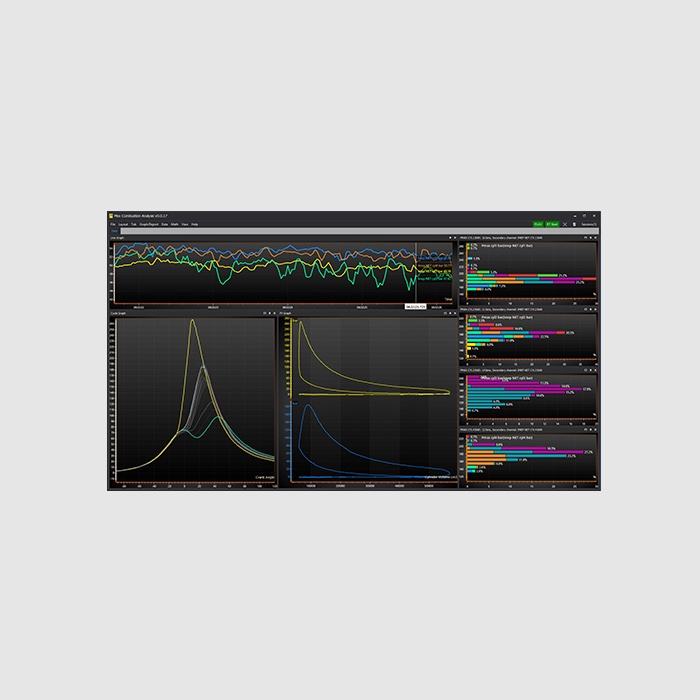Click the 'Pmax cyl2 bar' chart title
The width and height of the screenshot is (700, 700).
click(x=507, y=317)
